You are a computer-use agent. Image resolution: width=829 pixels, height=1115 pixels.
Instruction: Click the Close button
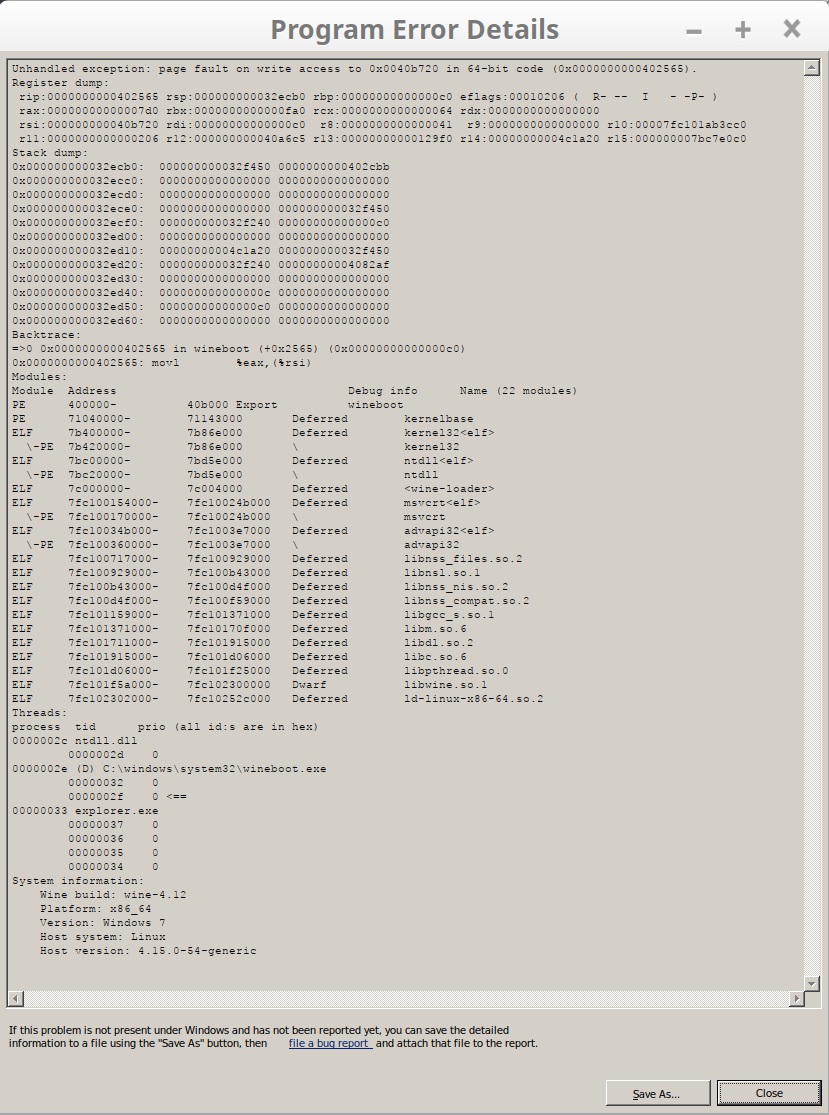coord(769,1094)
